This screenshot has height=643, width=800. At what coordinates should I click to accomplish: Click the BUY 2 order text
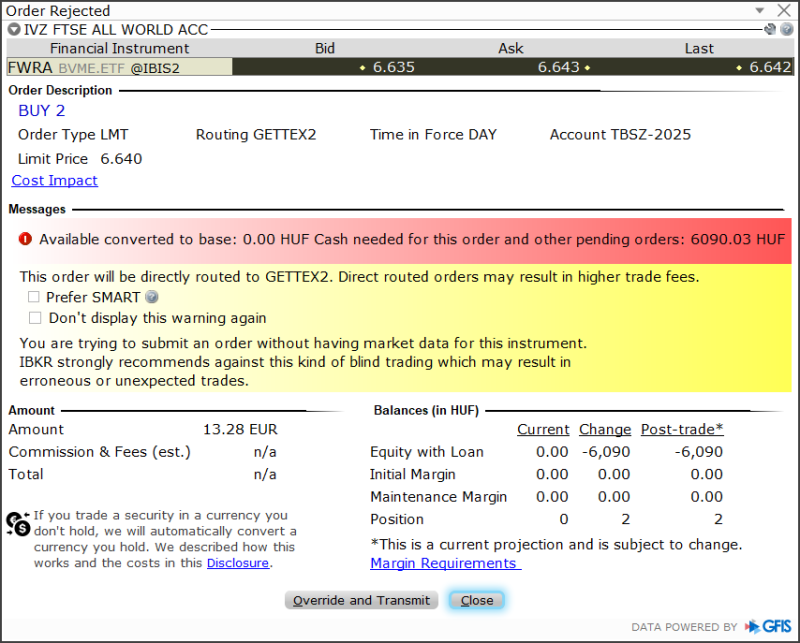[x=42, y=111]
